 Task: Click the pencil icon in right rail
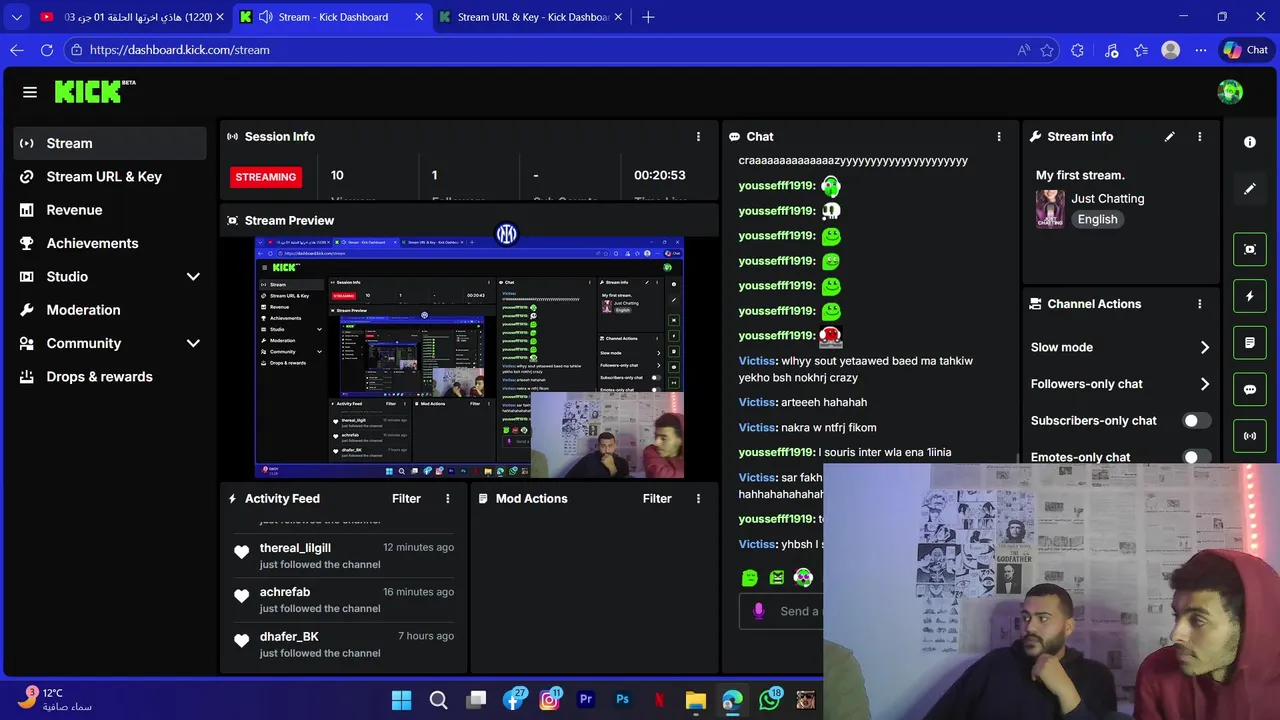(1250, 189)
